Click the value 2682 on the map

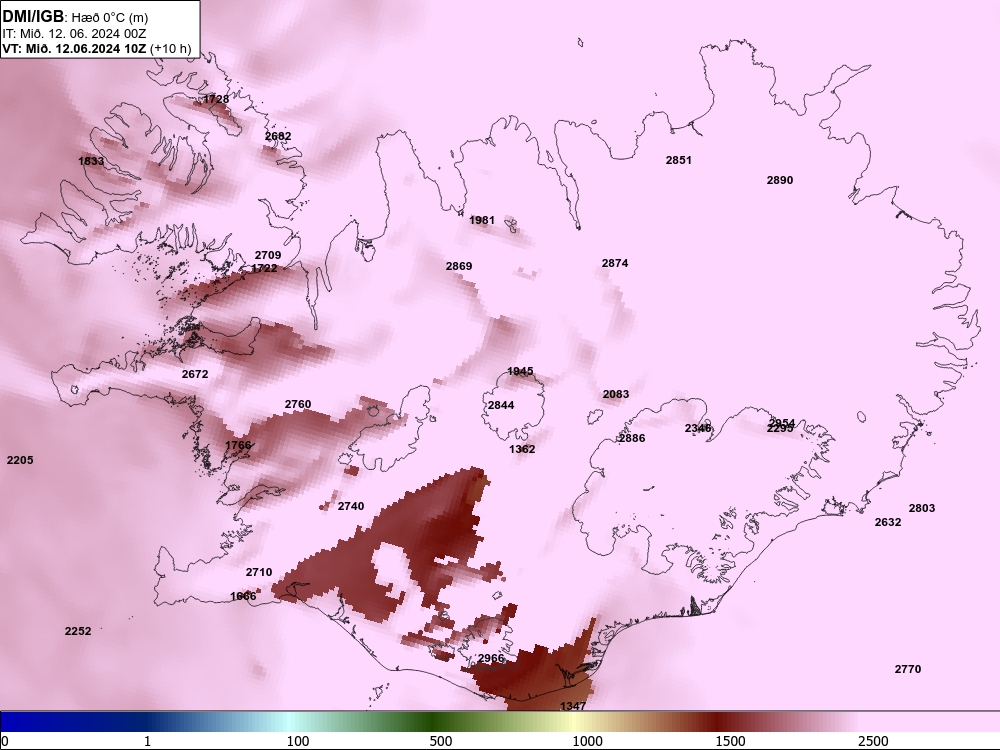click(x=278, y=136)
